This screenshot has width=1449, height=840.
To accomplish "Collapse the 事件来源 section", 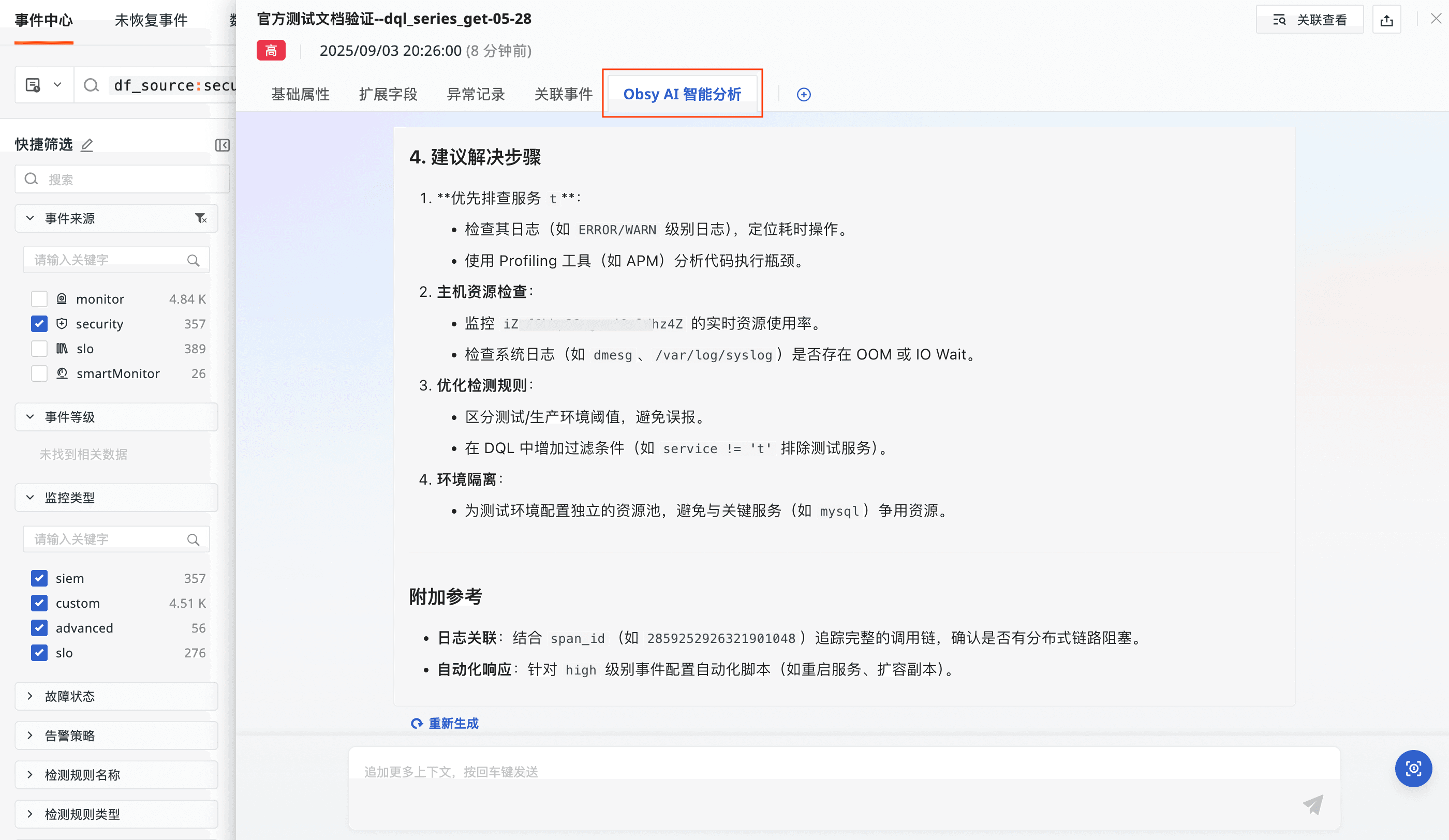I will 31,218.
